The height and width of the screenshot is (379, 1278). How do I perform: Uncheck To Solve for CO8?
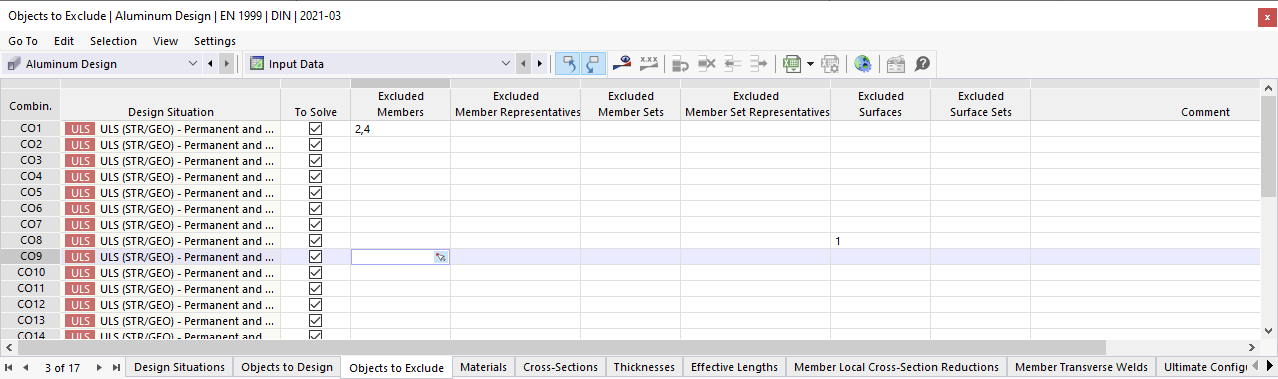click(316, 241)
